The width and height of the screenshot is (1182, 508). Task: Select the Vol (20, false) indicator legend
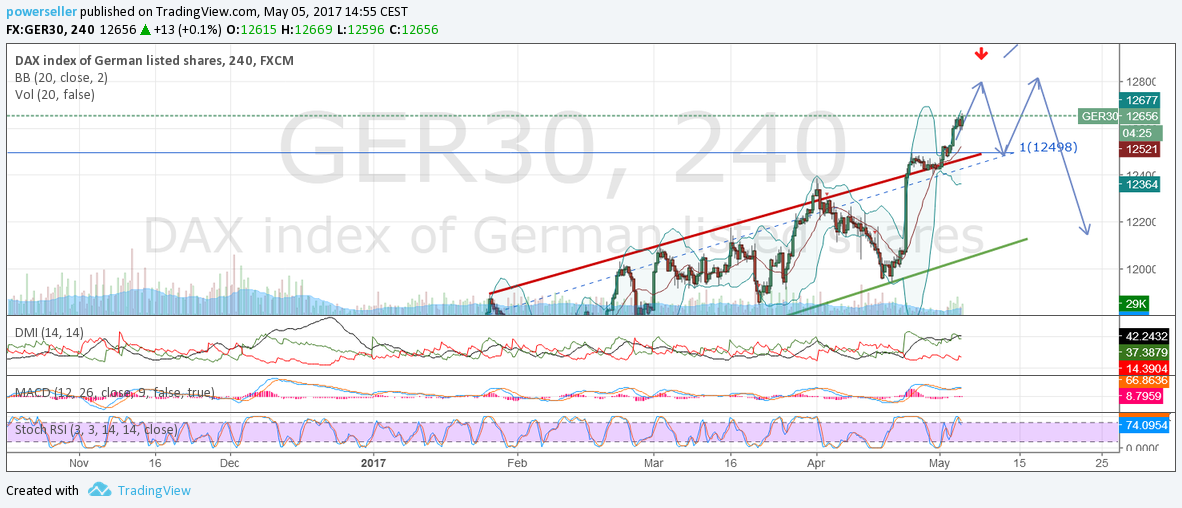click(54, 94)
